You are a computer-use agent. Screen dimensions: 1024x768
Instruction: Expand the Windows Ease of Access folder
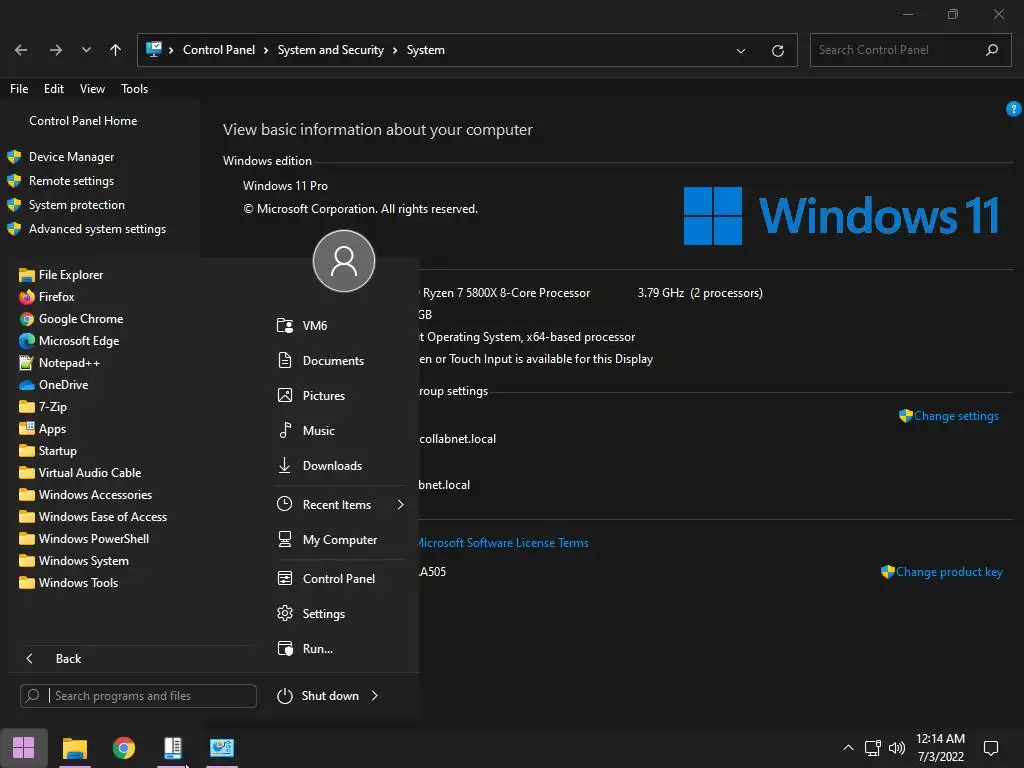coord(103,517)
